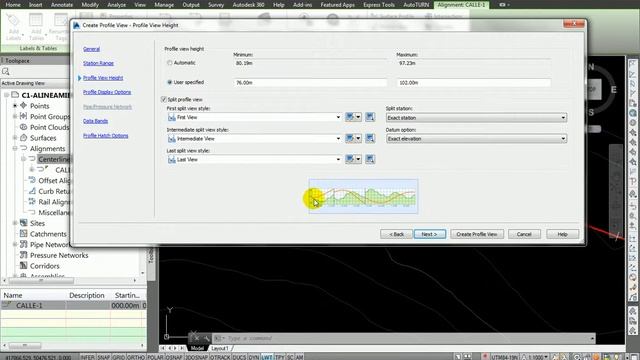Click the Point Clouds icon in tree
The width and height of the screenshot is (640, 360).
pos(24,127)
